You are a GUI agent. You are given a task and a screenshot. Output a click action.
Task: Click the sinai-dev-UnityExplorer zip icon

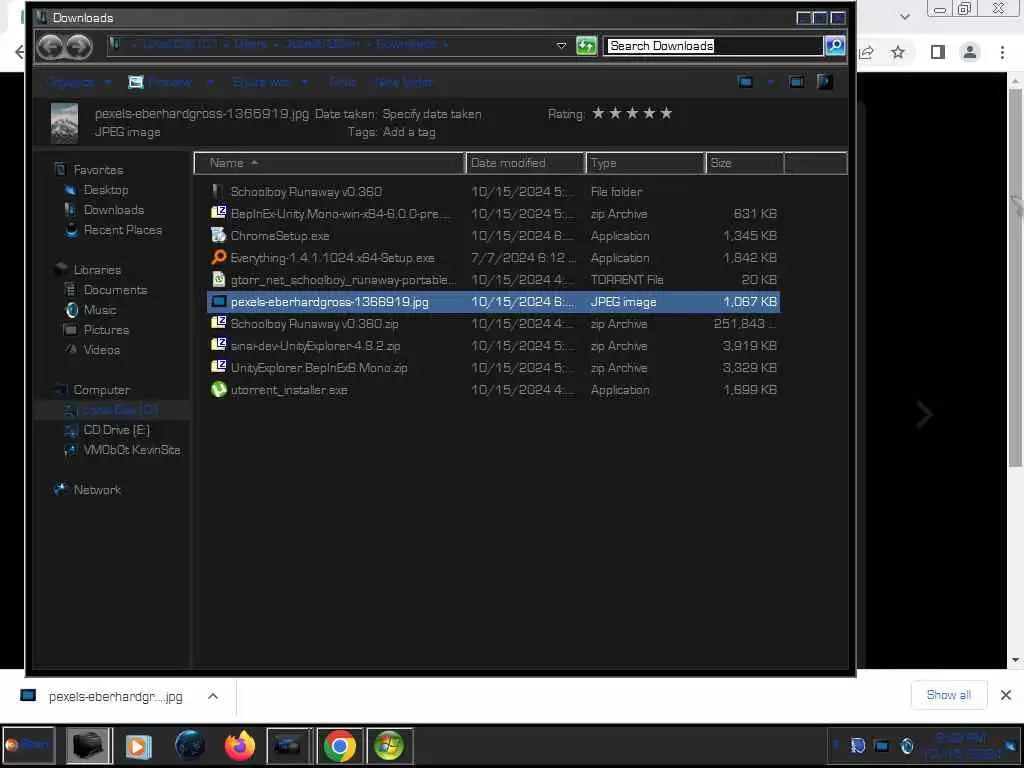pos(219,345)
